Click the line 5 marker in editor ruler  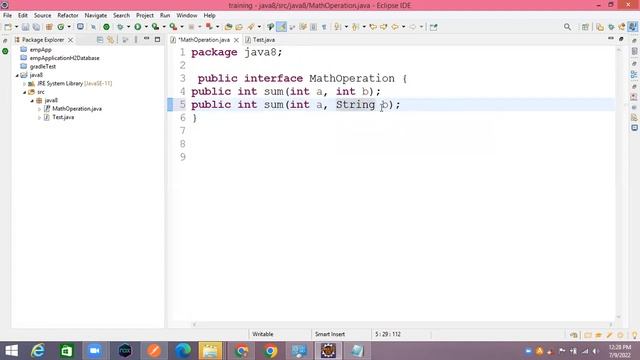coord(170,104)
